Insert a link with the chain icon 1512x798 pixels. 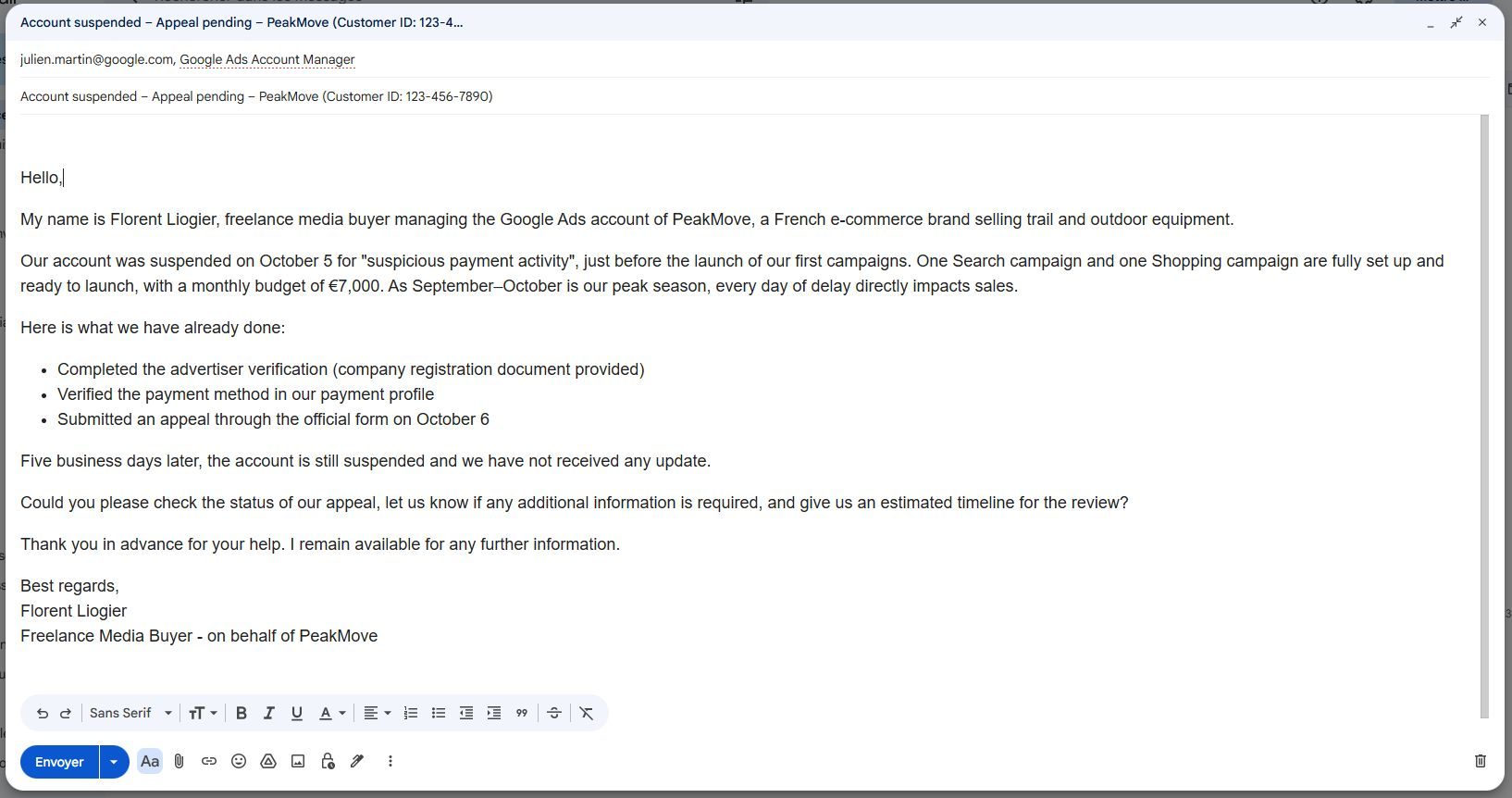click(x=209, y=761)
